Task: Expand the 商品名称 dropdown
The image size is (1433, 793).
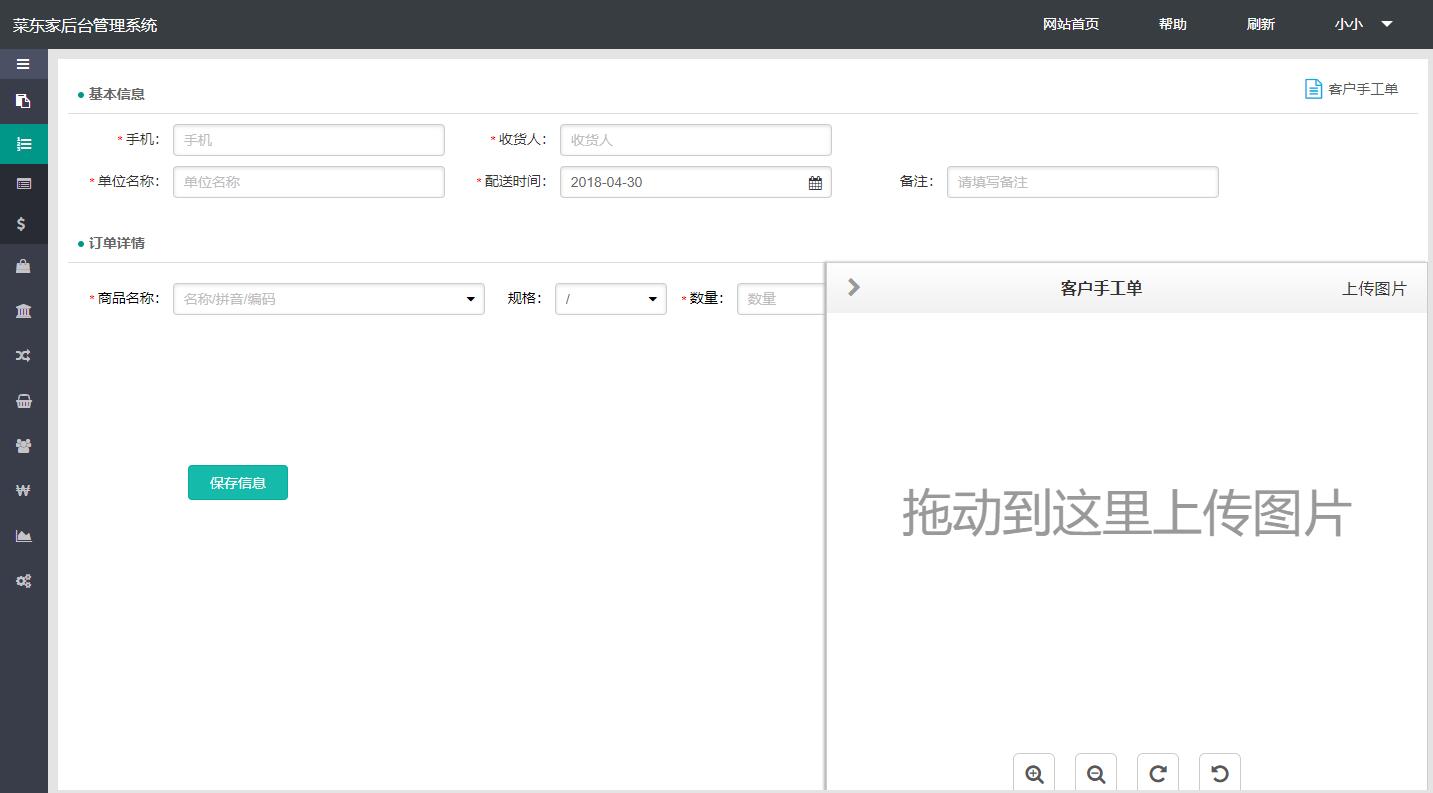Action: click(x=470, y=299)
